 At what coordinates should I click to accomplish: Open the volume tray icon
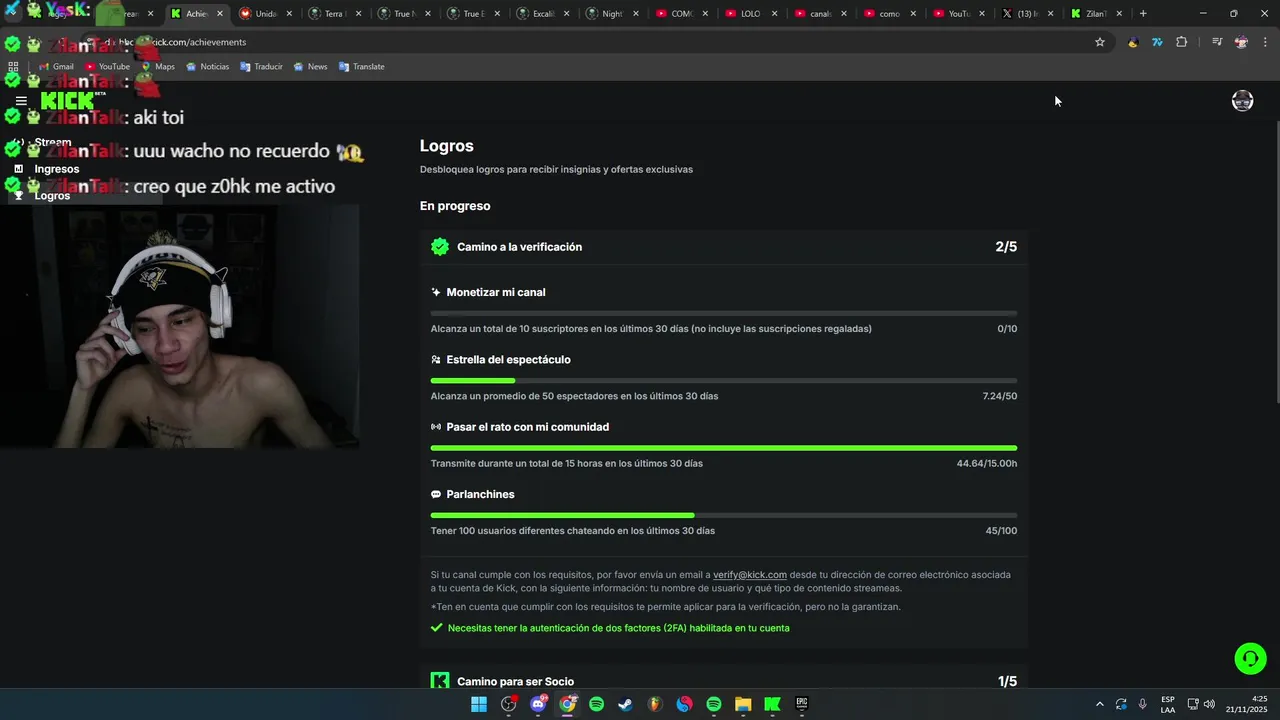(1209, 704)
